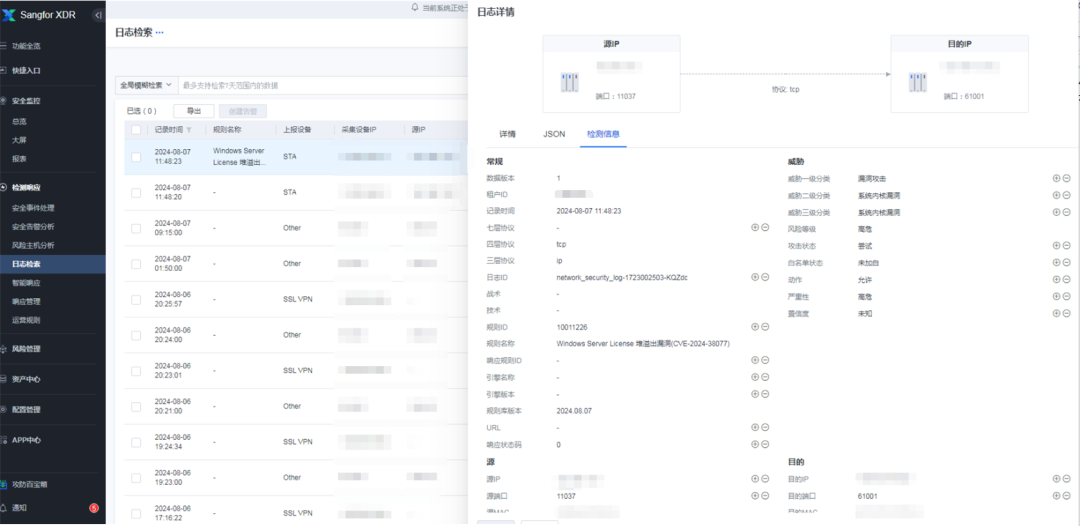Viewport: 1080px width, 526px height.
Task: Open the 日志检索 more options dots
Action: pos(160,32)
